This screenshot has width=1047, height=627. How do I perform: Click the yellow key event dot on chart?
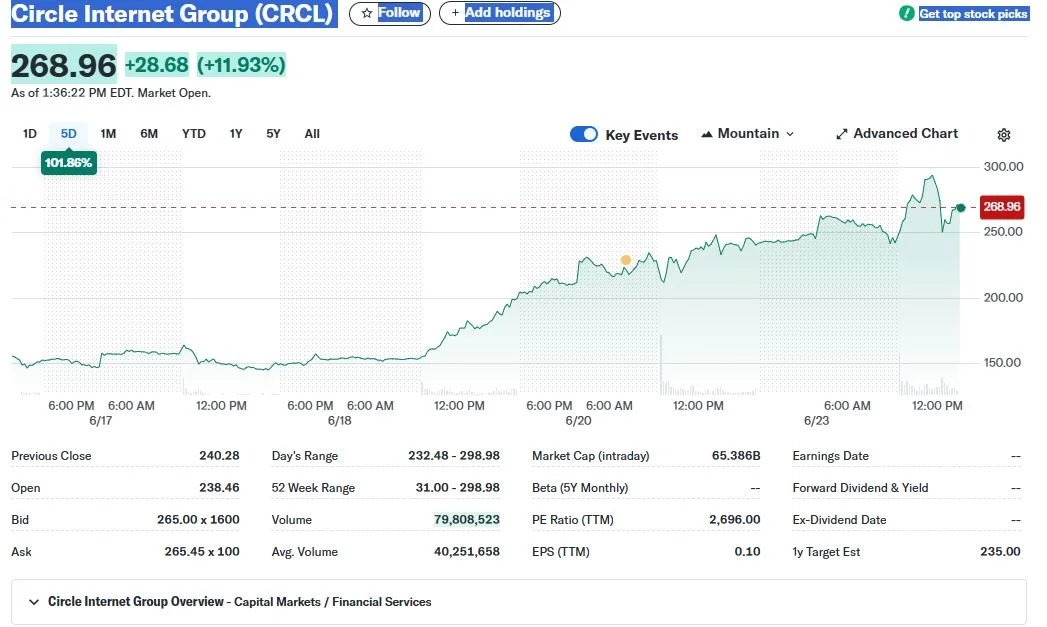pyautogui.click(x=625, y=260)
